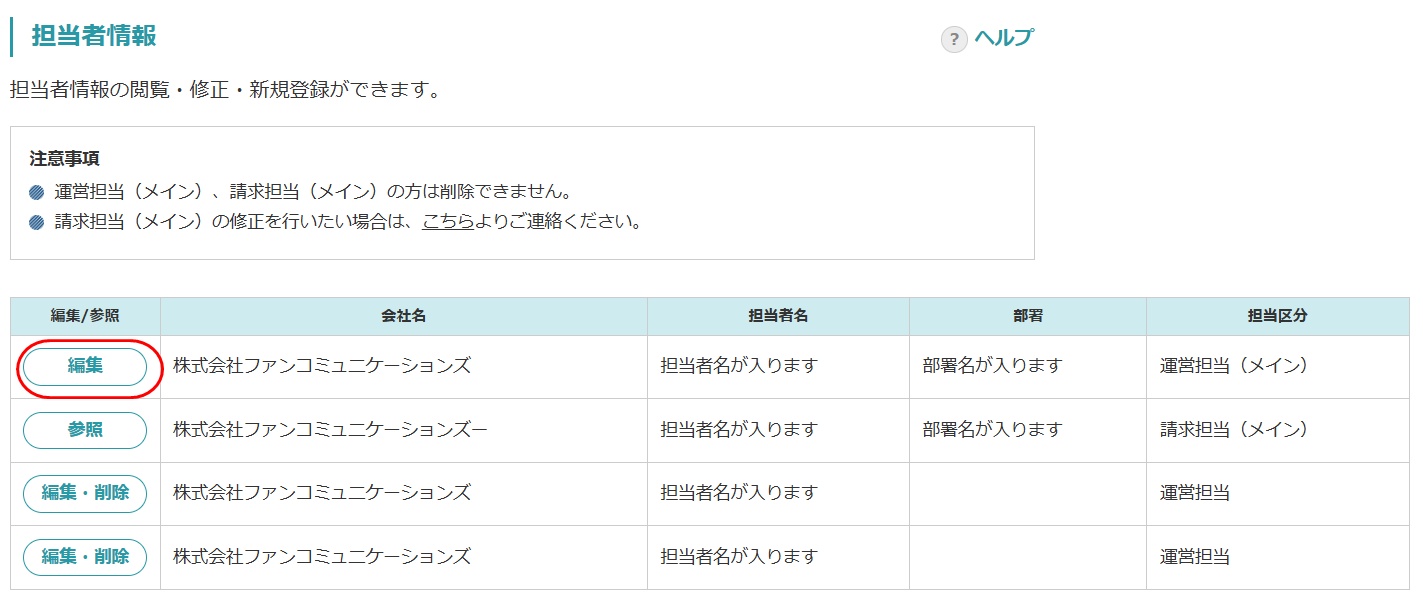Click the 注意事項 notice heading

coord(65,159)
